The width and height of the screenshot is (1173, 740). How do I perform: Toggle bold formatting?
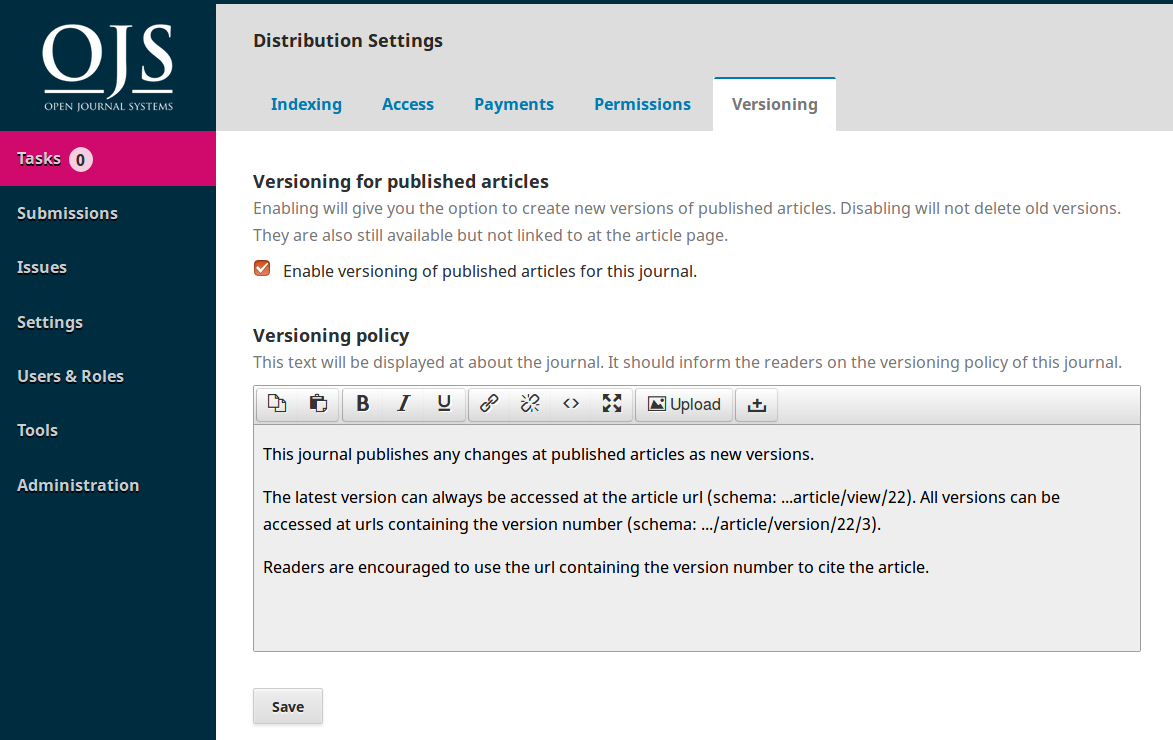(x=363, y=404)
